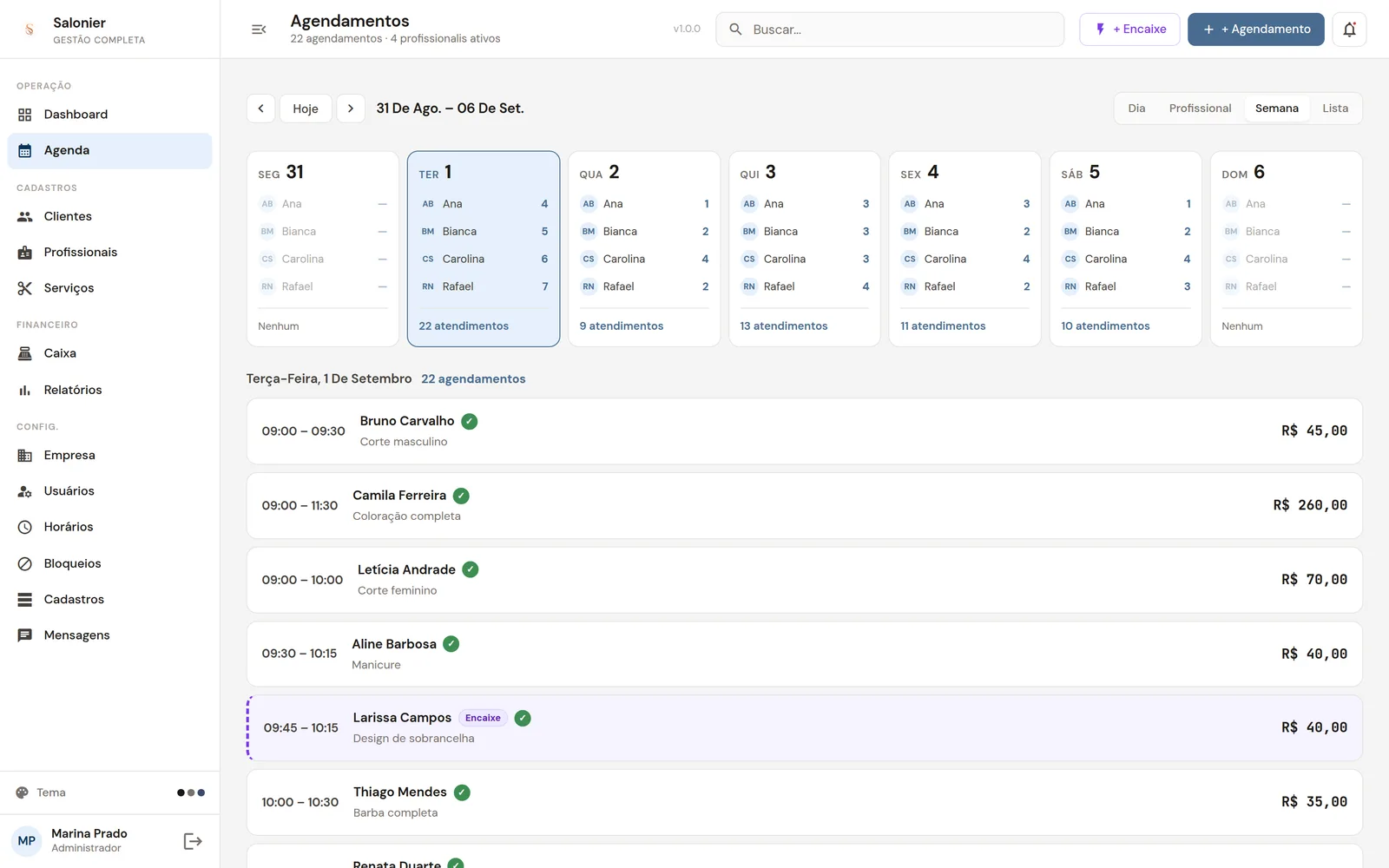Open Thiago Mendes Barba completa appointment
This screenshot has width=1389, height=868.
(805, 802)
